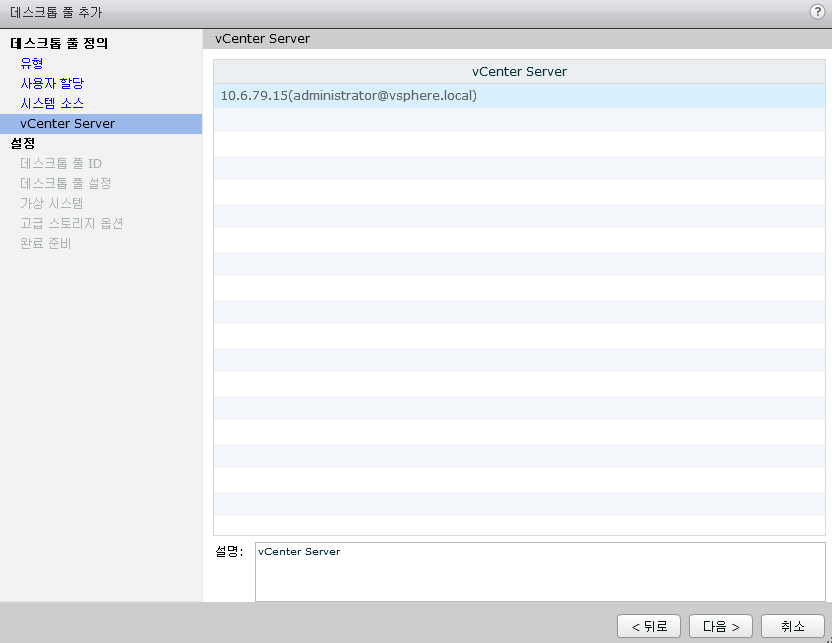Click the disabled 가상 시스템 step
Viewport: 832px width, 643px height.
pos(51,203)
